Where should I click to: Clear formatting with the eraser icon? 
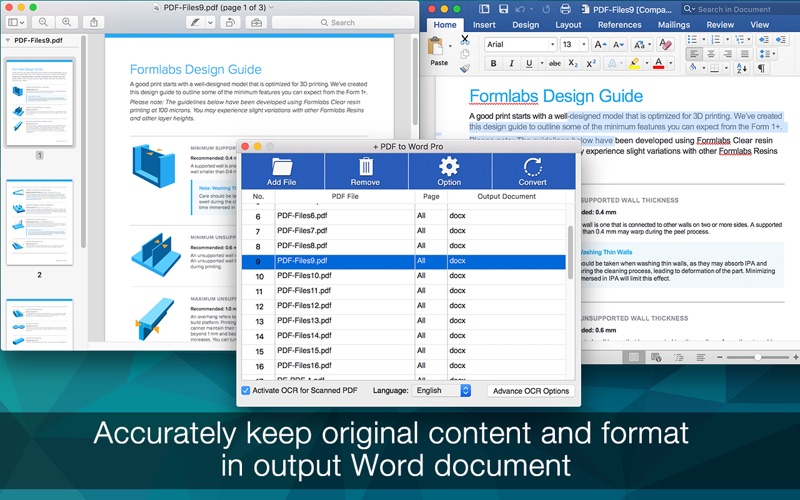(x=665, y=44)
